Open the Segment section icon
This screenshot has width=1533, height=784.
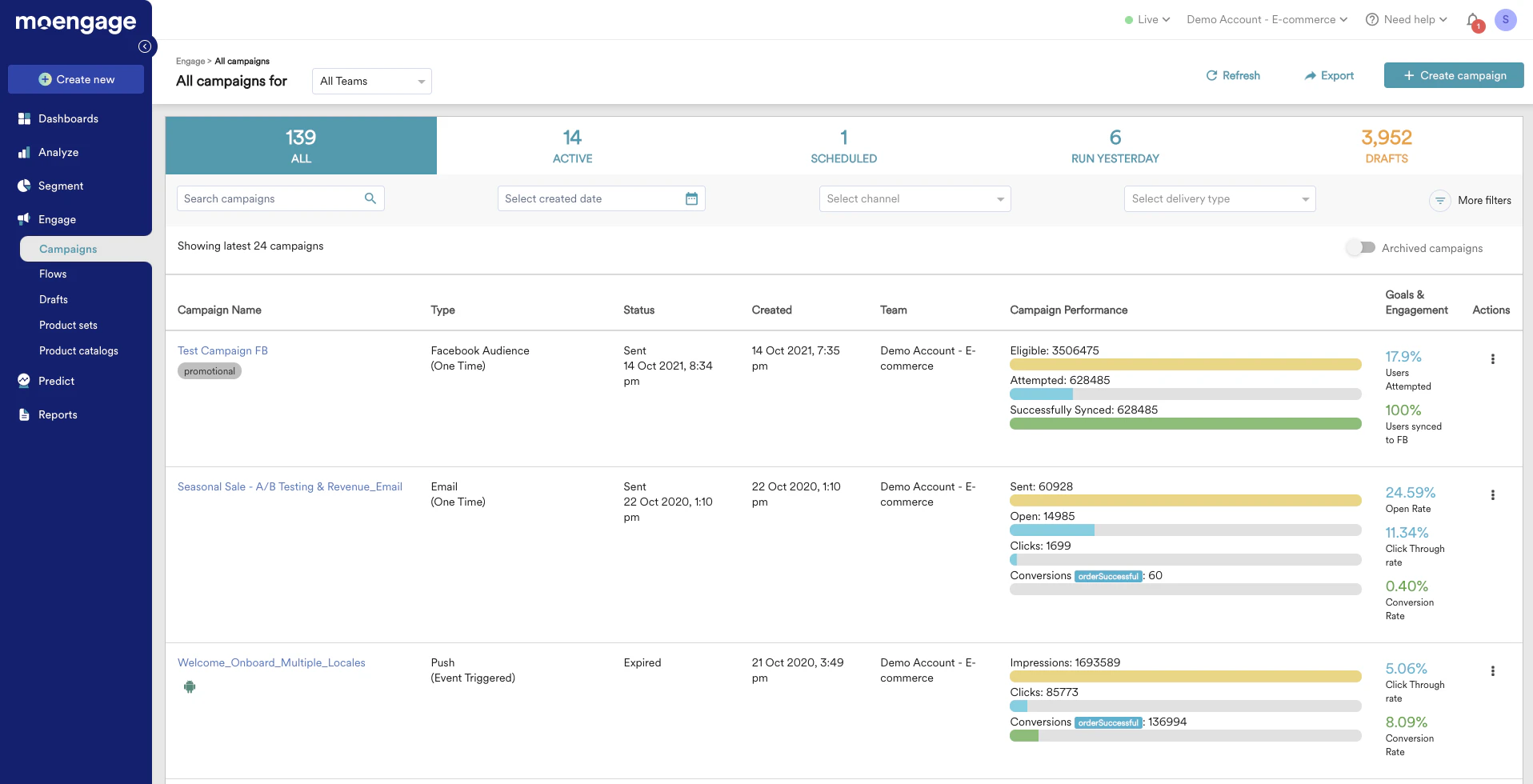[x=25, y=186]
